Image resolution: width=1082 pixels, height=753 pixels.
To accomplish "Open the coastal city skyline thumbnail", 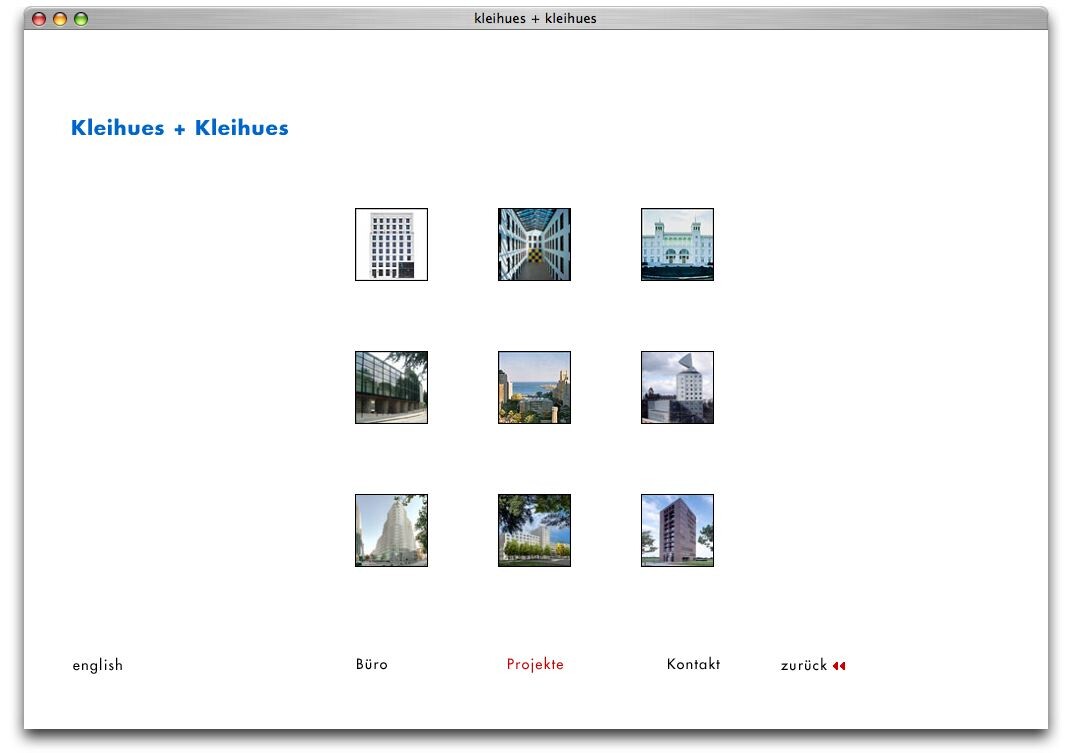I will pyautogui.click(x=534, y=387).
